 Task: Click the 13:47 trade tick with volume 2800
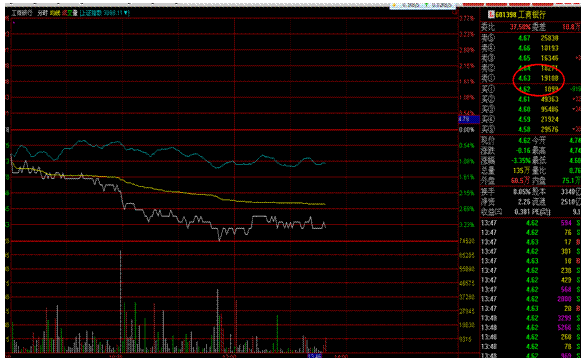point(531,299)
